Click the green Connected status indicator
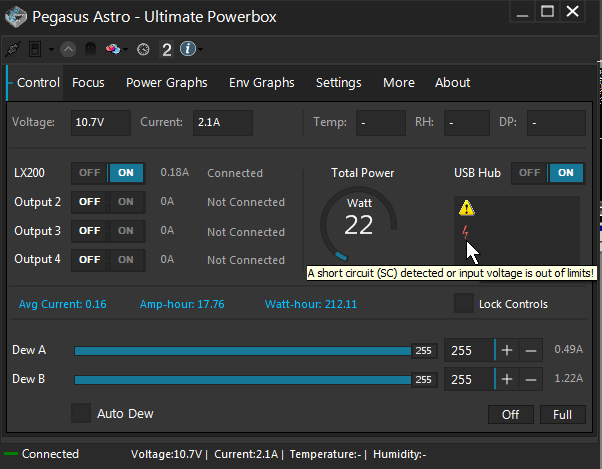Viewport: 602px width, 469px height. point(11,454)
